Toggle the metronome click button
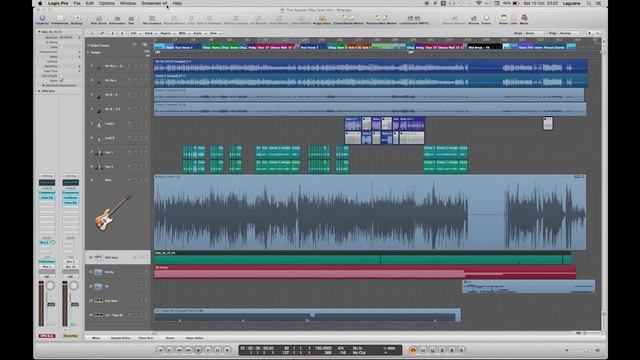This screenshot has width=640, height=360. coord(462,350)
